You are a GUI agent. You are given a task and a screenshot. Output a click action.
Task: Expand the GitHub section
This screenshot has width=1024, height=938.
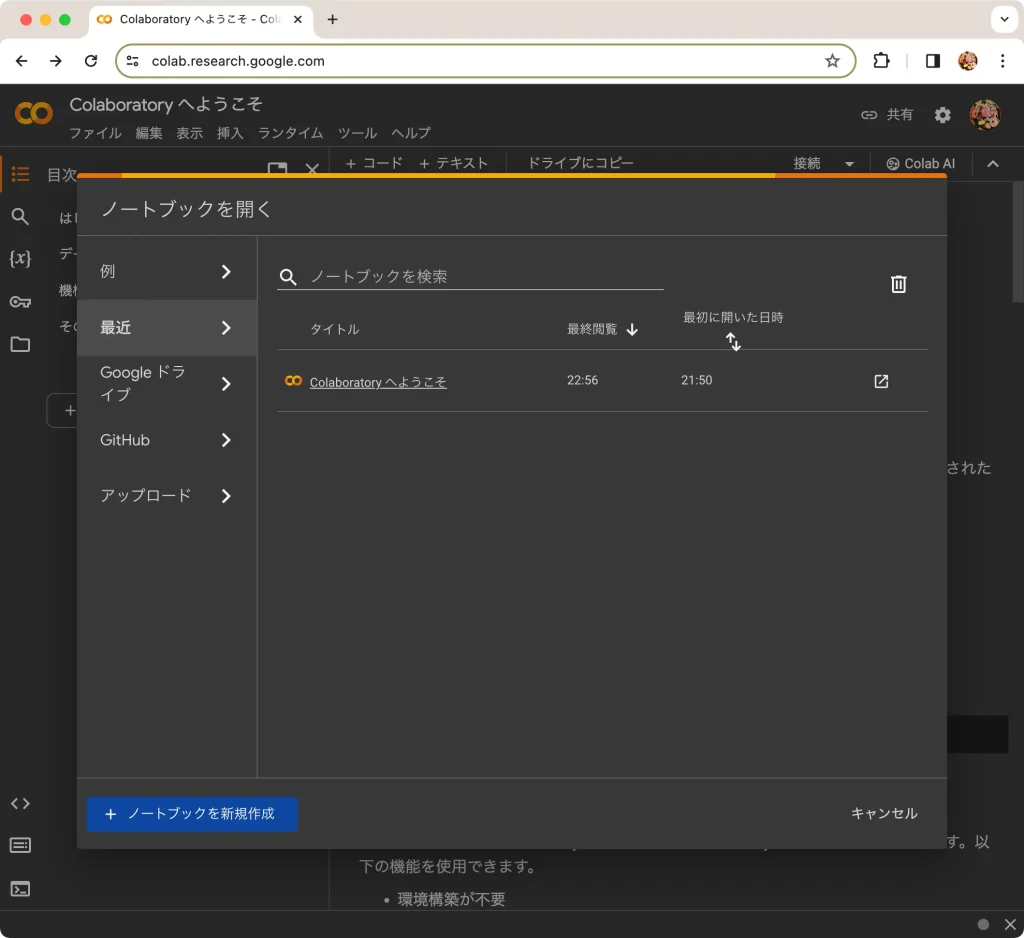tap(167, 440)
